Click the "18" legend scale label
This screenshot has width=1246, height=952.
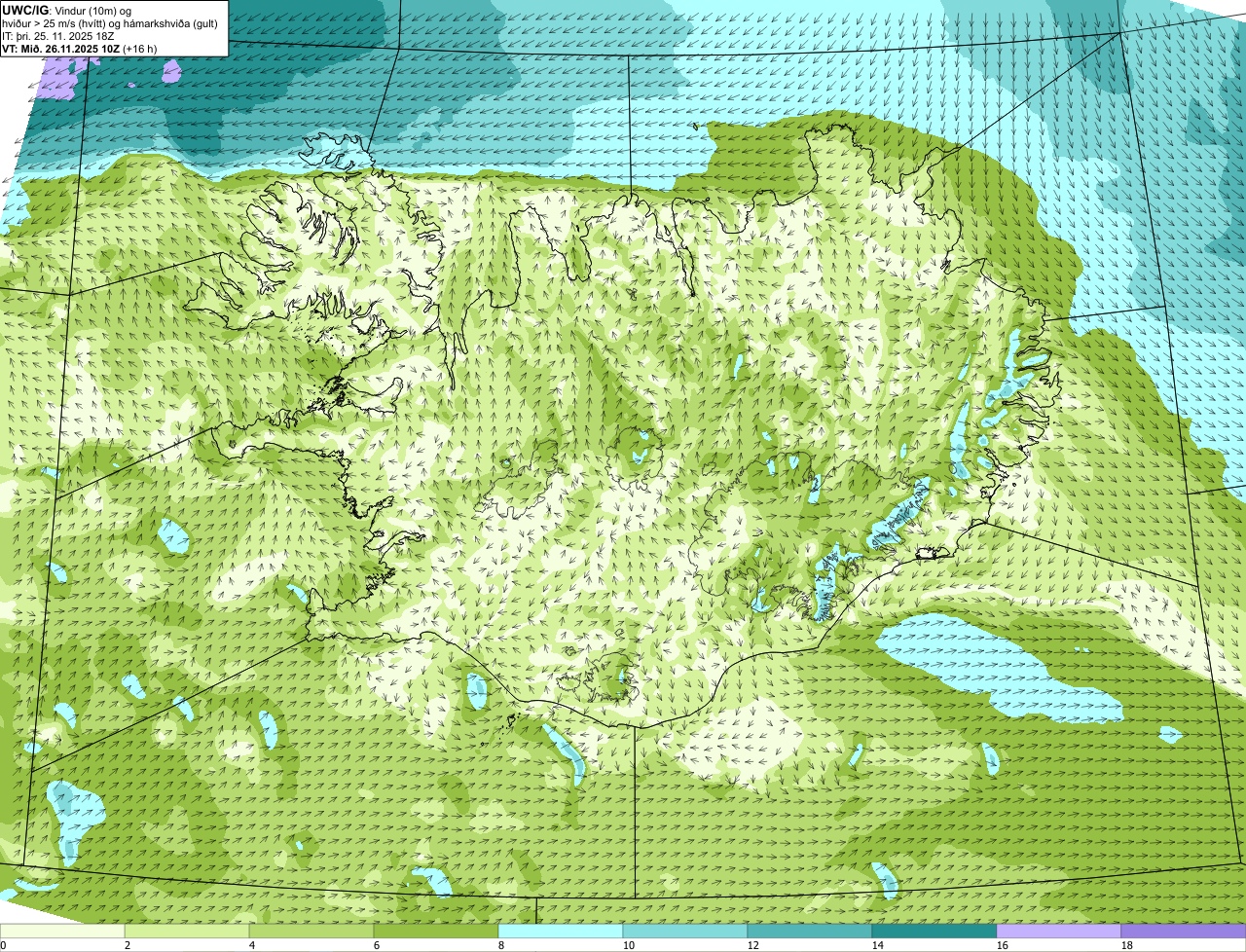(x=1127, y=945)
